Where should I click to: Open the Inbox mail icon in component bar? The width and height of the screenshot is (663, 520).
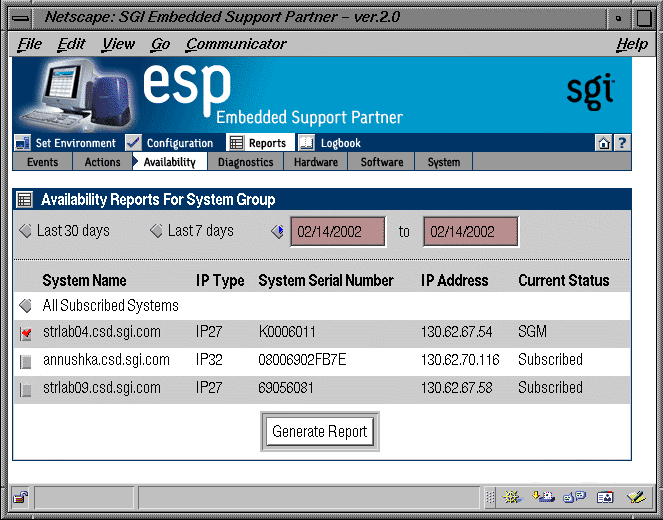543,497
